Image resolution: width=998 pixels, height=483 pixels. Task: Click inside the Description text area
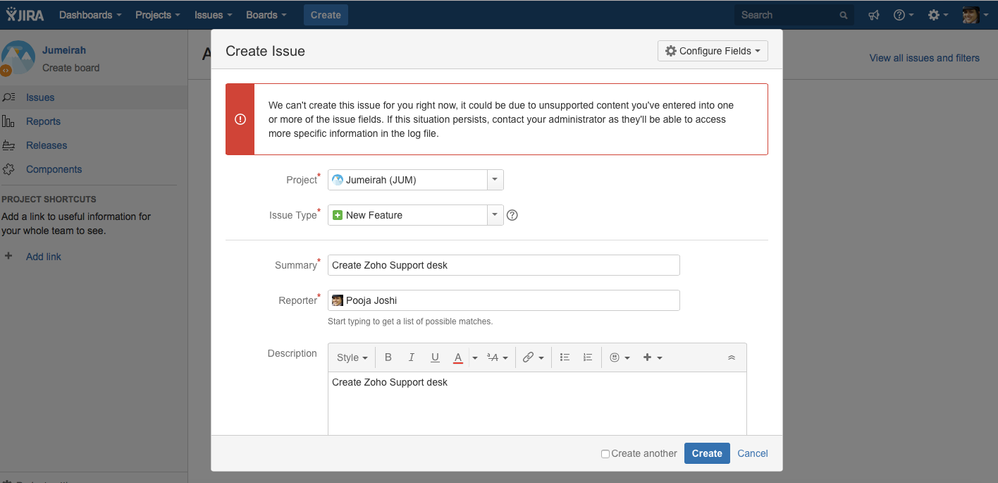coord(537,404)
